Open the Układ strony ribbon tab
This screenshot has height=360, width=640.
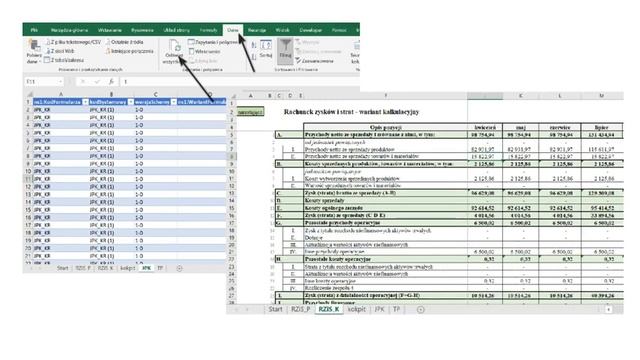coord(176,30)
